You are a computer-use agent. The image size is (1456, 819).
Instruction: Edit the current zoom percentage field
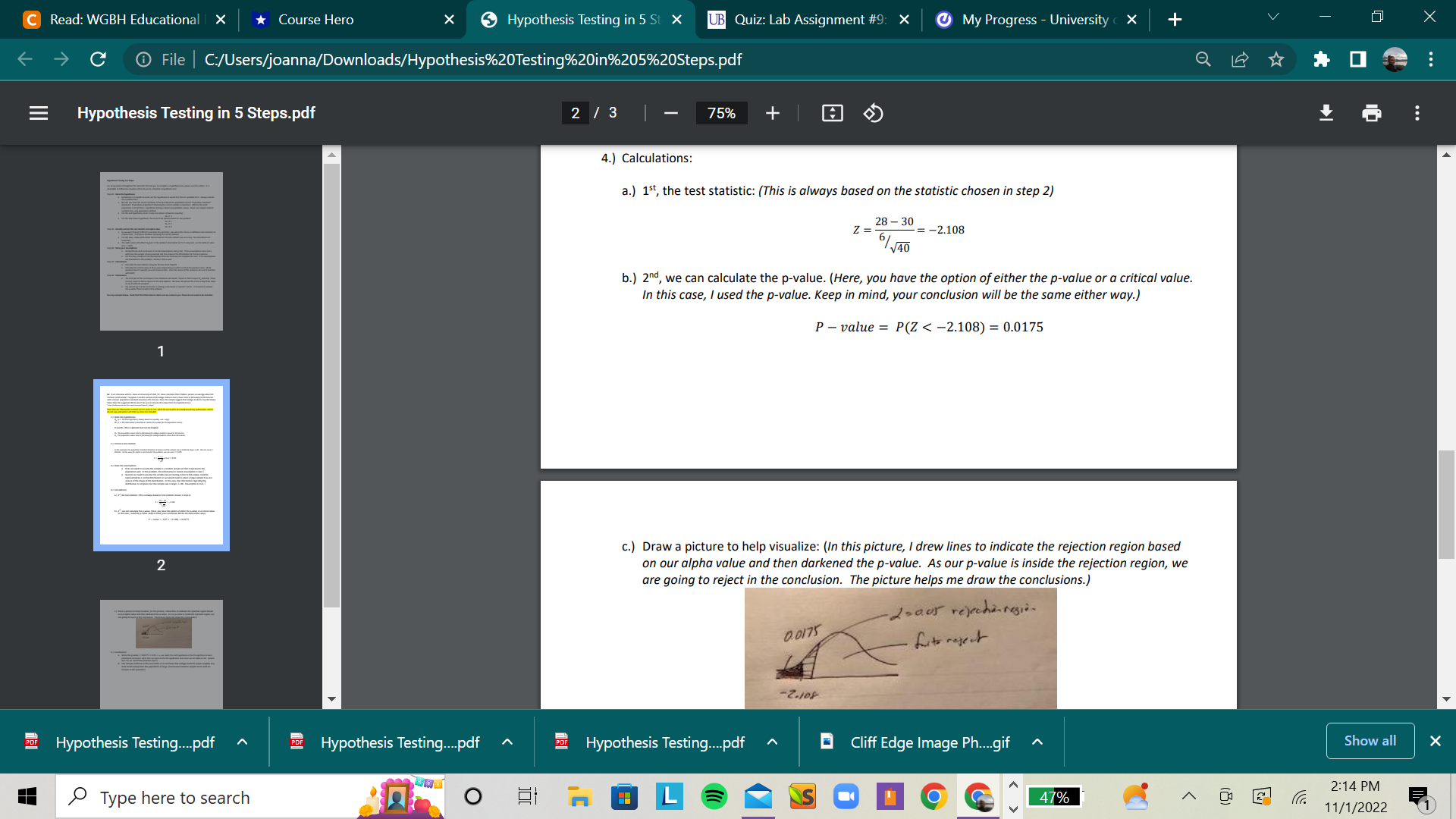(x=720, y=113)
